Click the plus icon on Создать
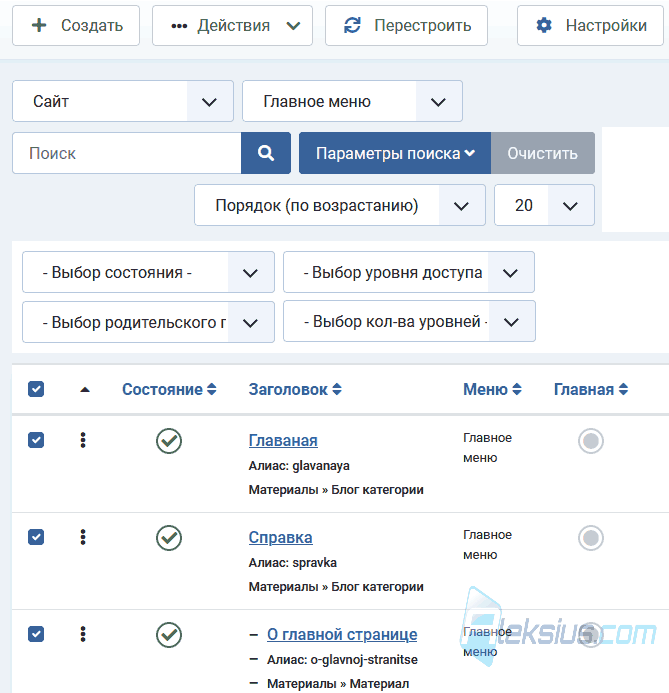This screenshot has width=669, height=693. (x=39, y=25)
